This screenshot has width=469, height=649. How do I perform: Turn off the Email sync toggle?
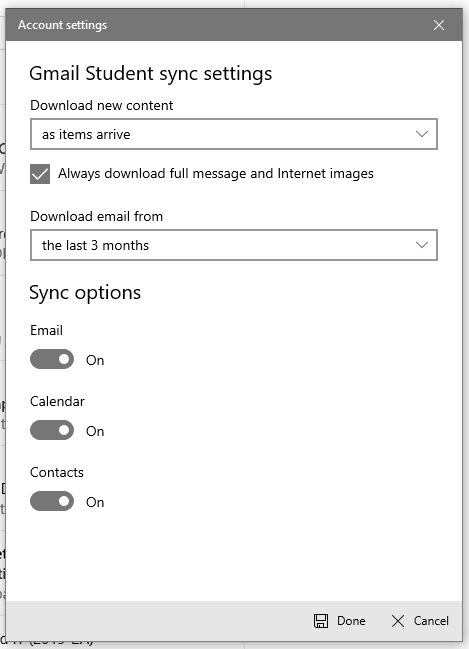(x=52, y=359)
